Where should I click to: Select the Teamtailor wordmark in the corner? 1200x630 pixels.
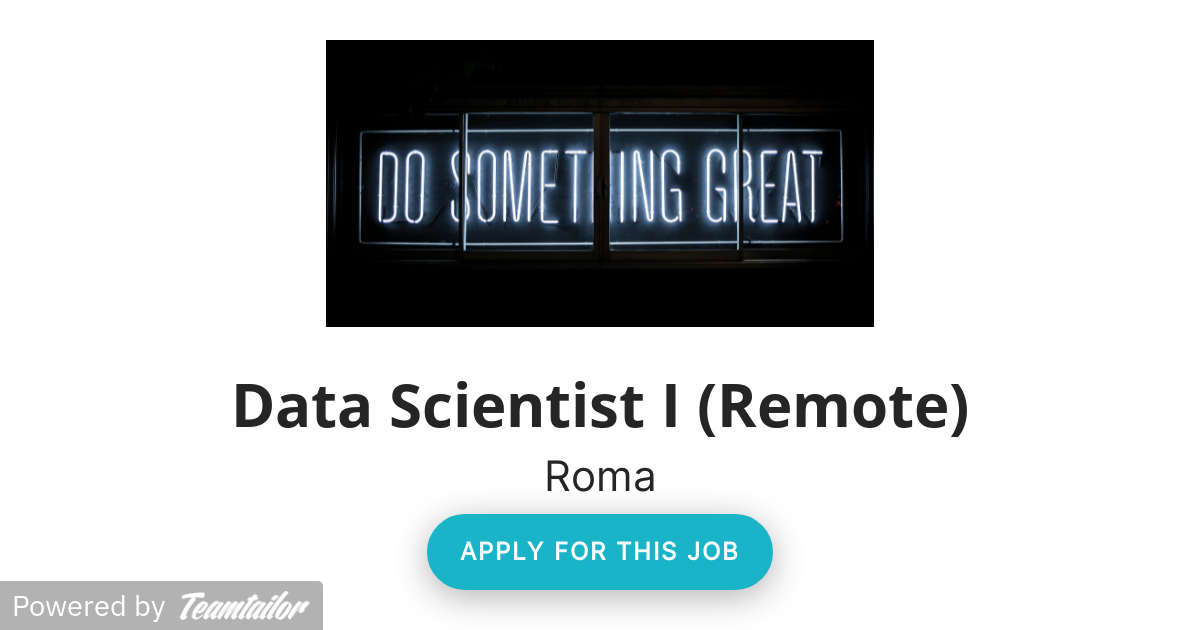coord(243,605)
